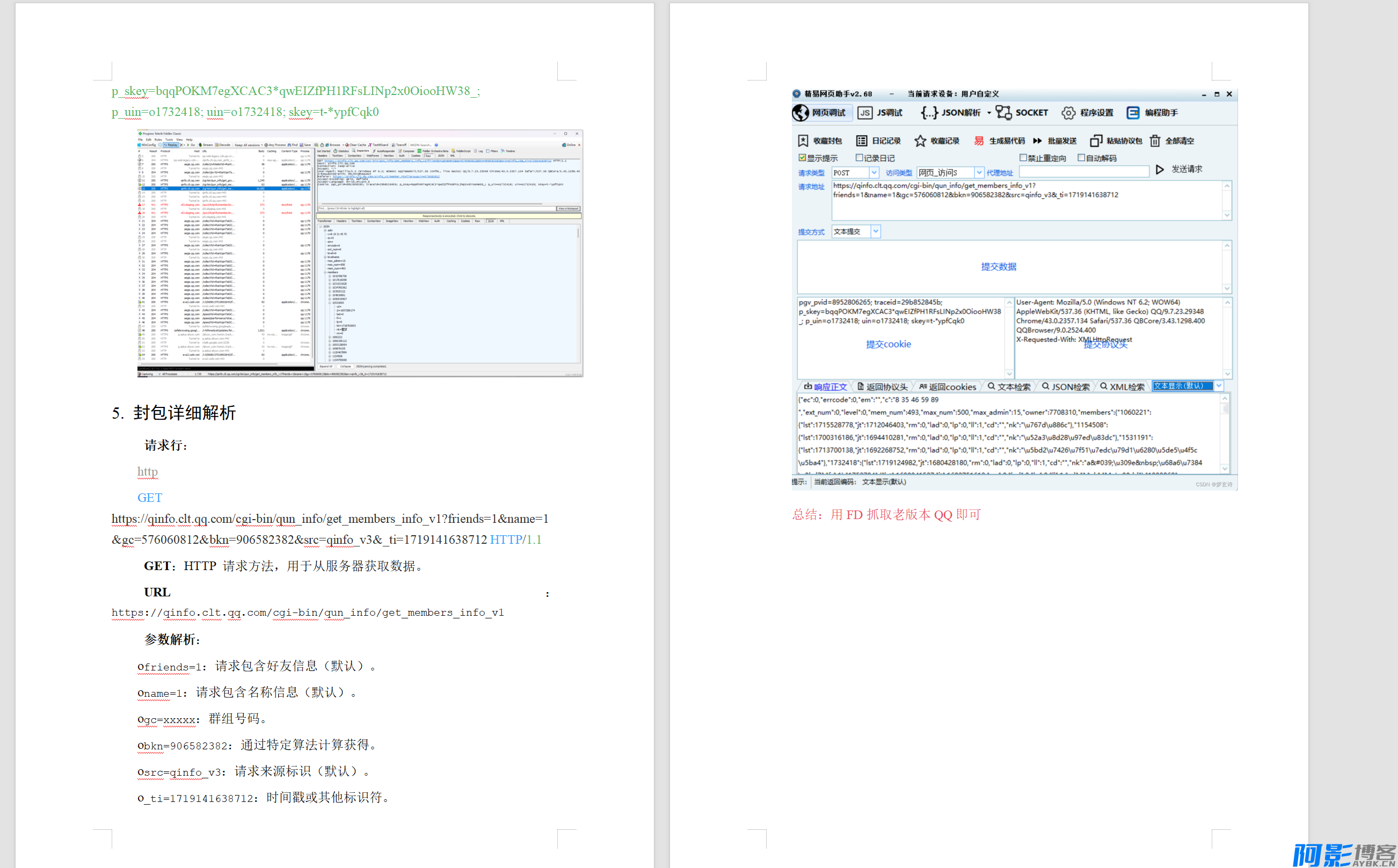Click inside the 代理地址 input field

click(1083, 172)
